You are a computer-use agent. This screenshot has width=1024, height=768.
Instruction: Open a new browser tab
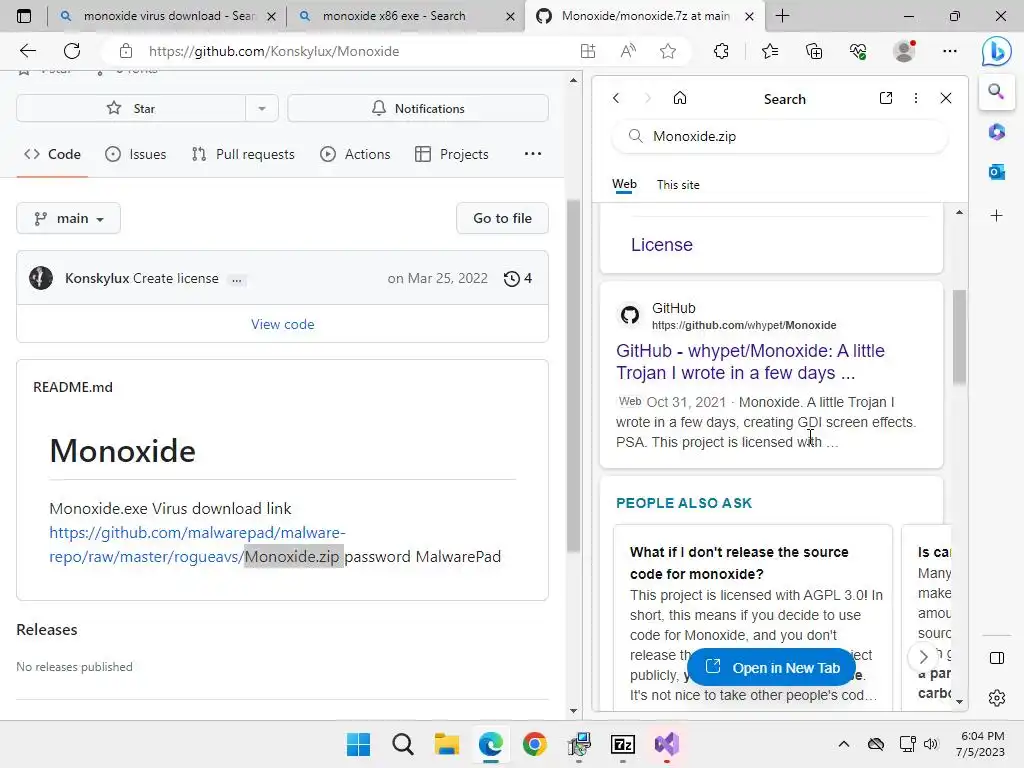click(782, 16)
